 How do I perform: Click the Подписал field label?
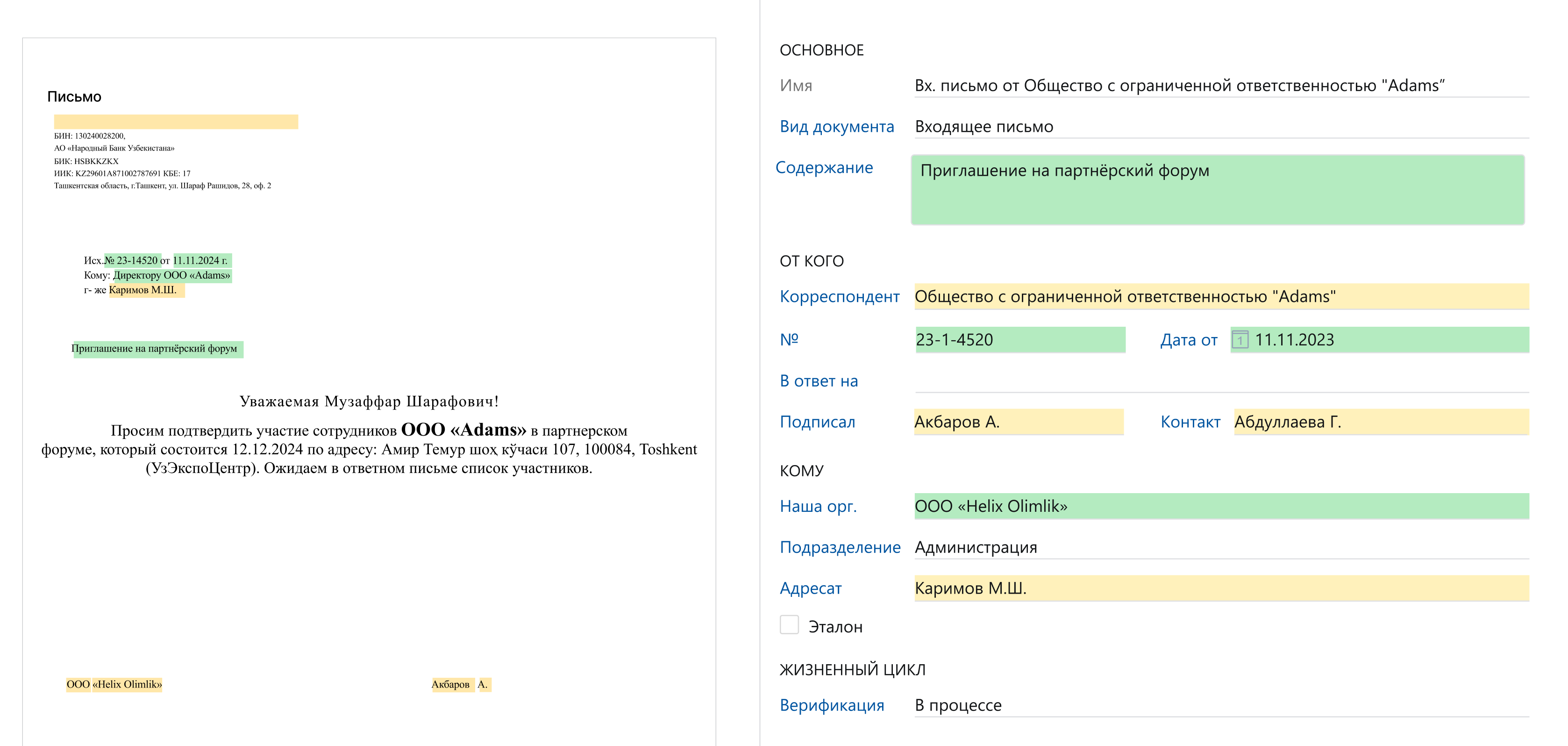tap(817, 422)
